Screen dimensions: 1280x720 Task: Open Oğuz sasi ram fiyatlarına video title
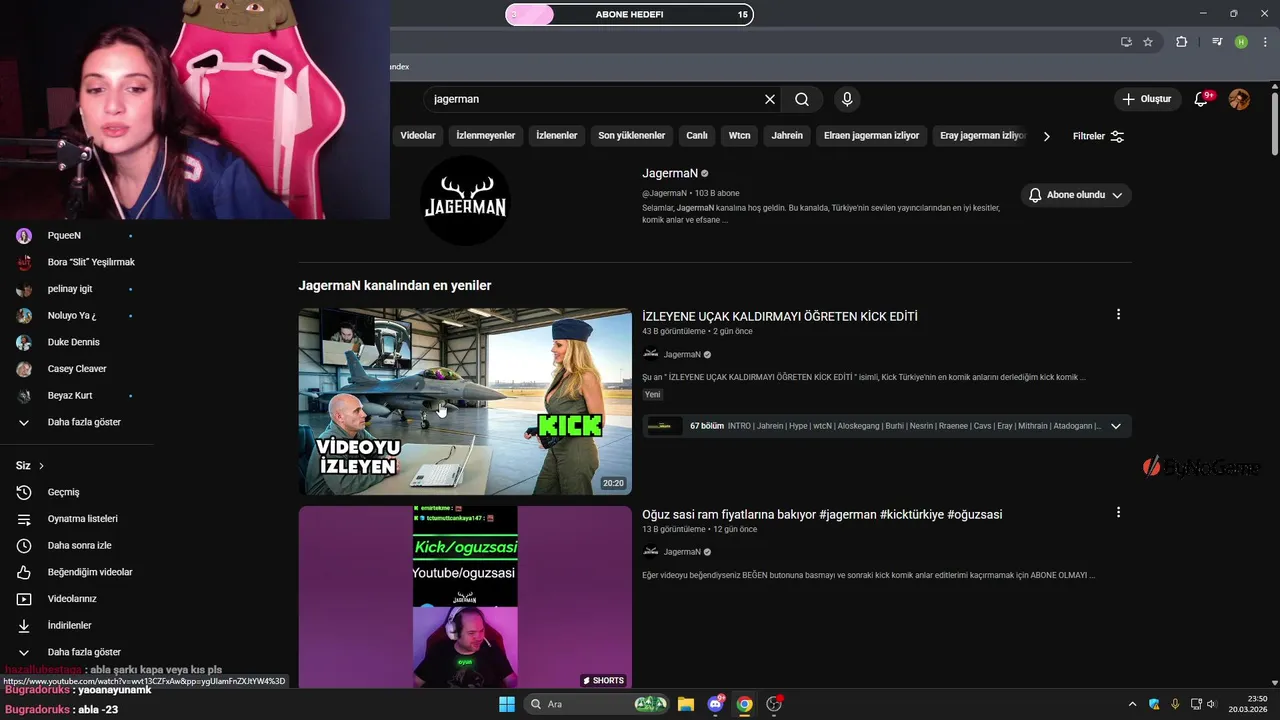click(822, 514)
